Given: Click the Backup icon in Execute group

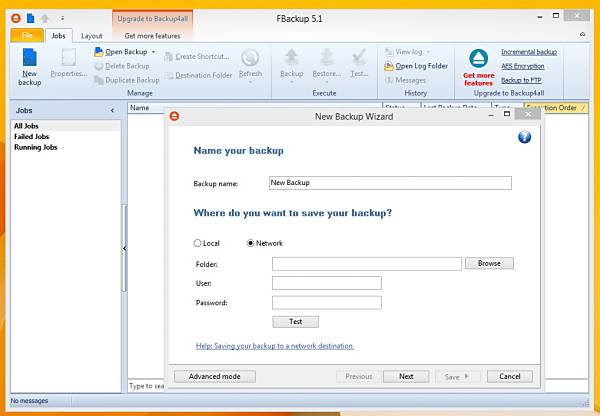Looking at the screenshot, I should coord(292,58).
